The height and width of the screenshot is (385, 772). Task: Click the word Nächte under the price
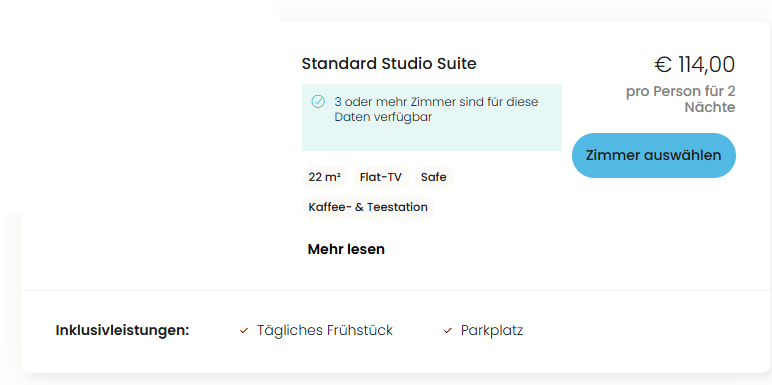[710, 107]
